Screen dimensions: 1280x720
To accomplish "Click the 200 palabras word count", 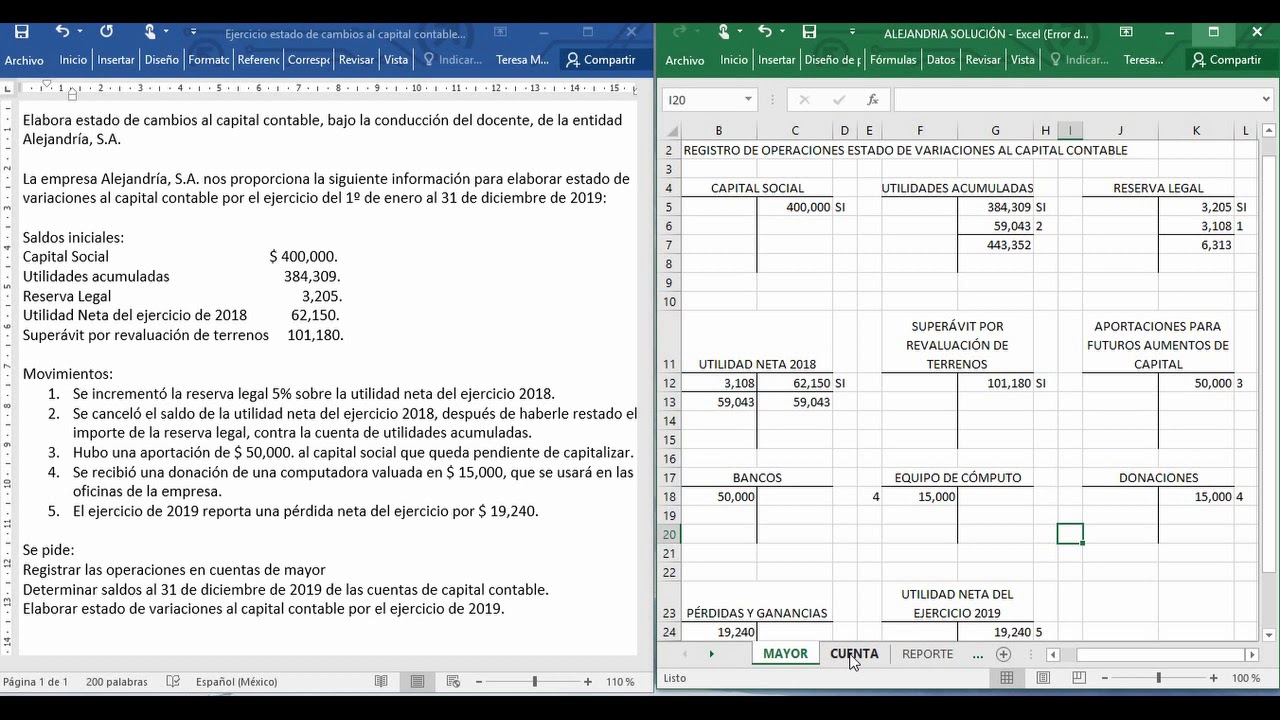I will point(116,682).
